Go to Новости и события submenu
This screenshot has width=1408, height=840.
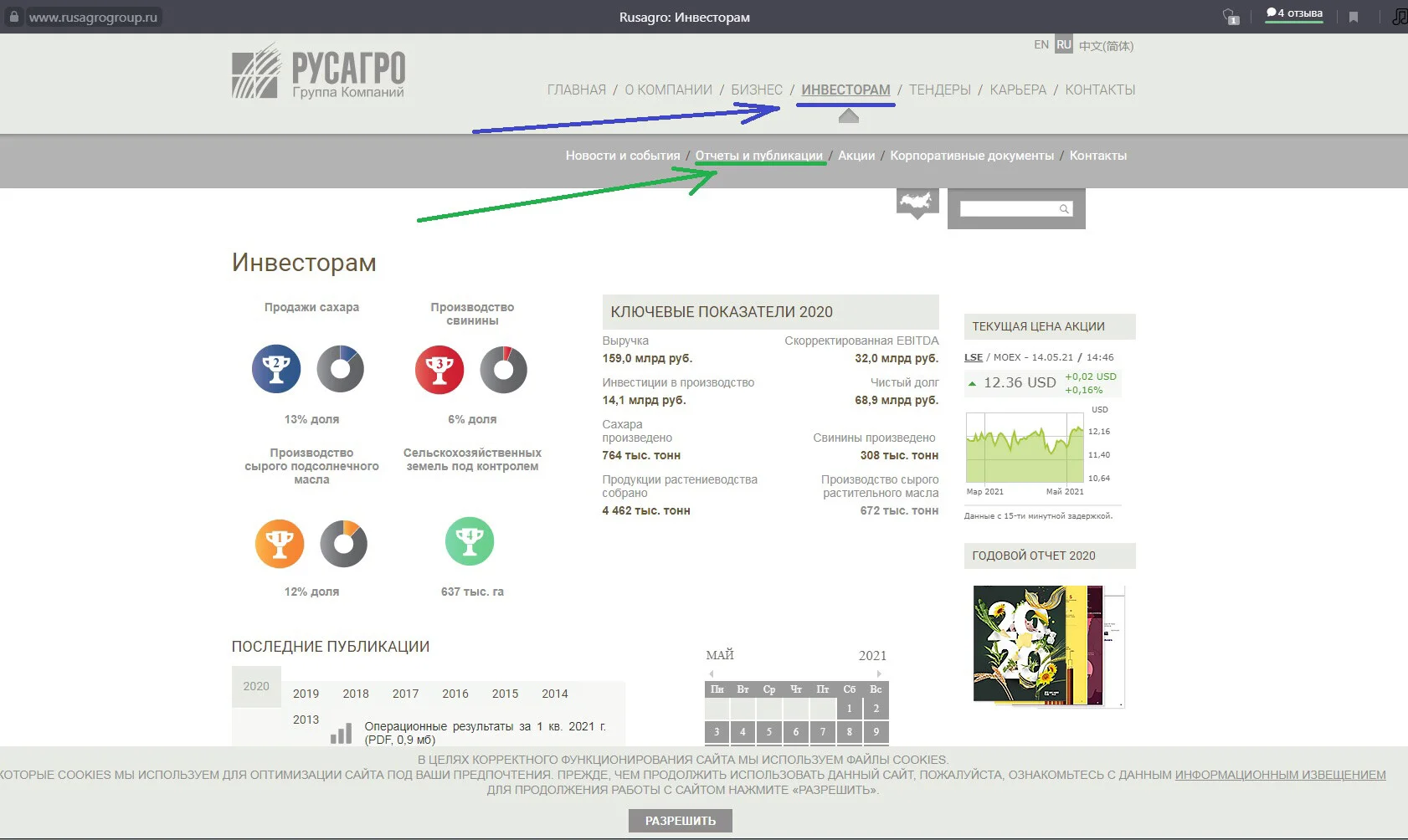point(623,156)
